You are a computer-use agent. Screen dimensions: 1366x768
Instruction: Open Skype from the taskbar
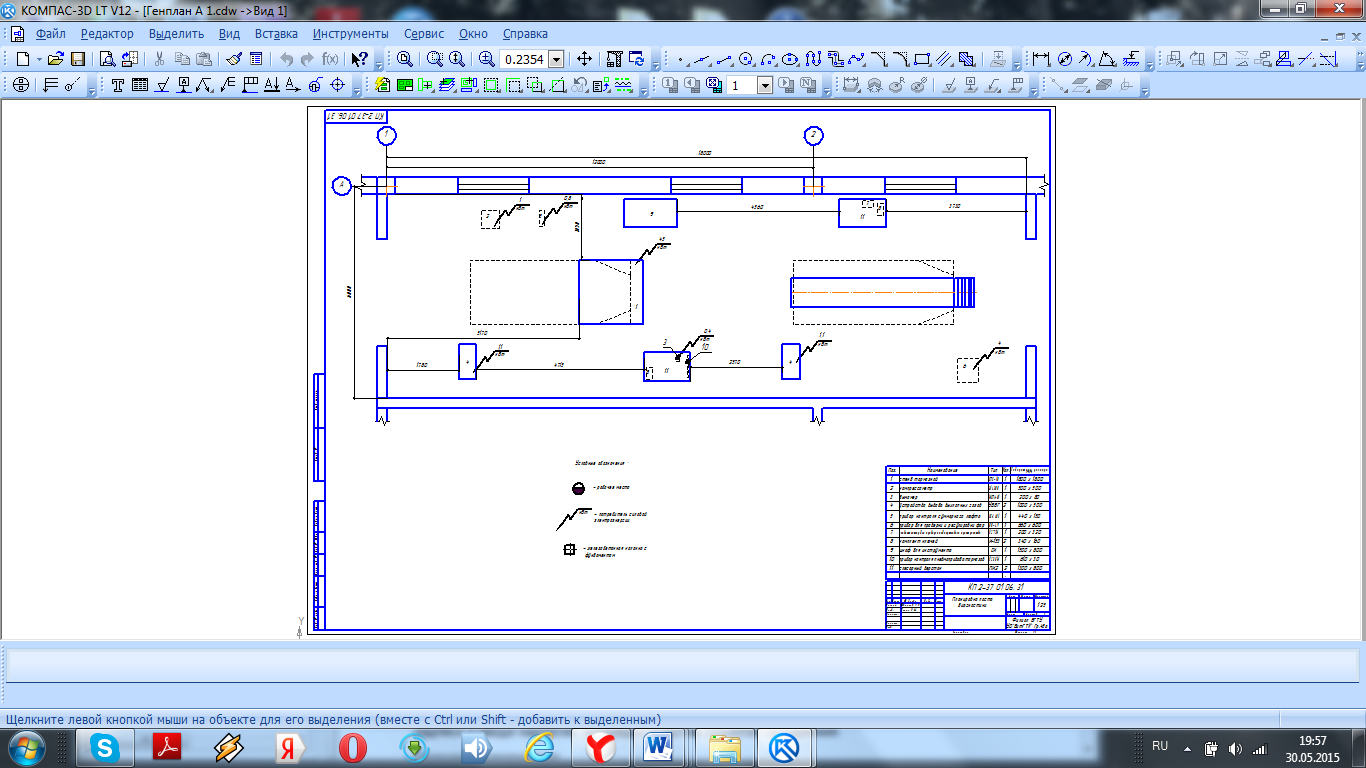(x=106, y=747)
